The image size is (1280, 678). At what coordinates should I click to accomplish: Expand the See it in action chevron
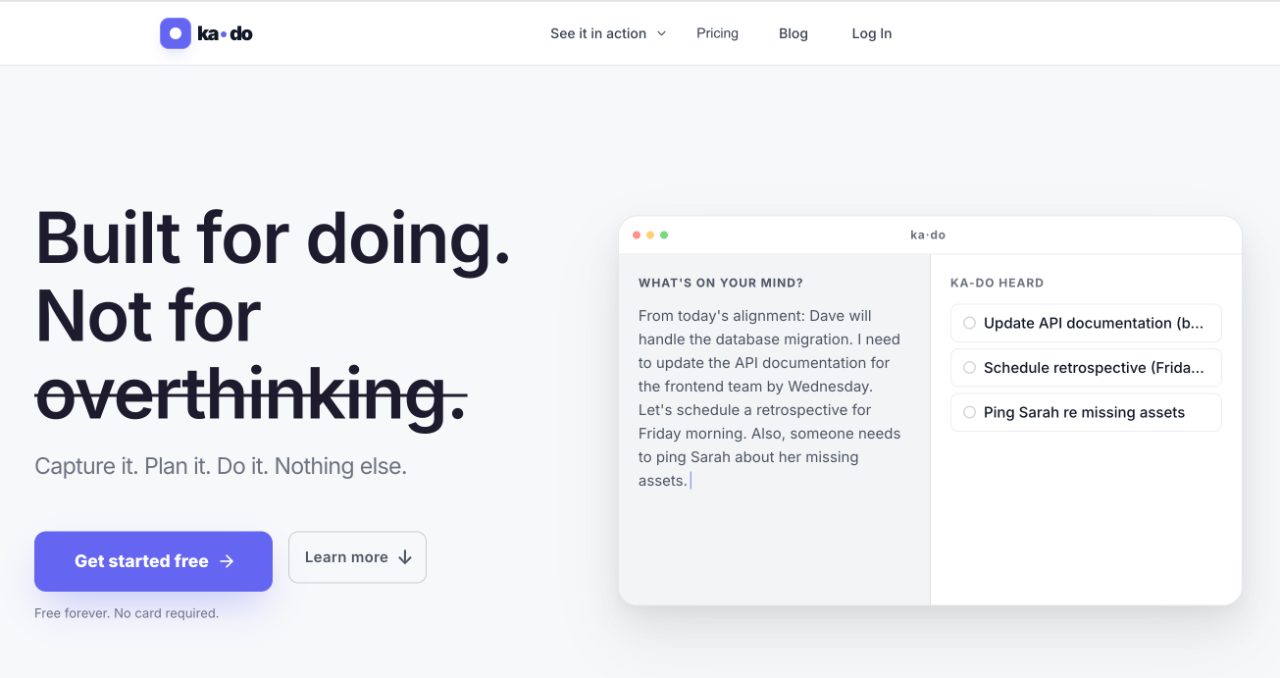tap(661, 33)
